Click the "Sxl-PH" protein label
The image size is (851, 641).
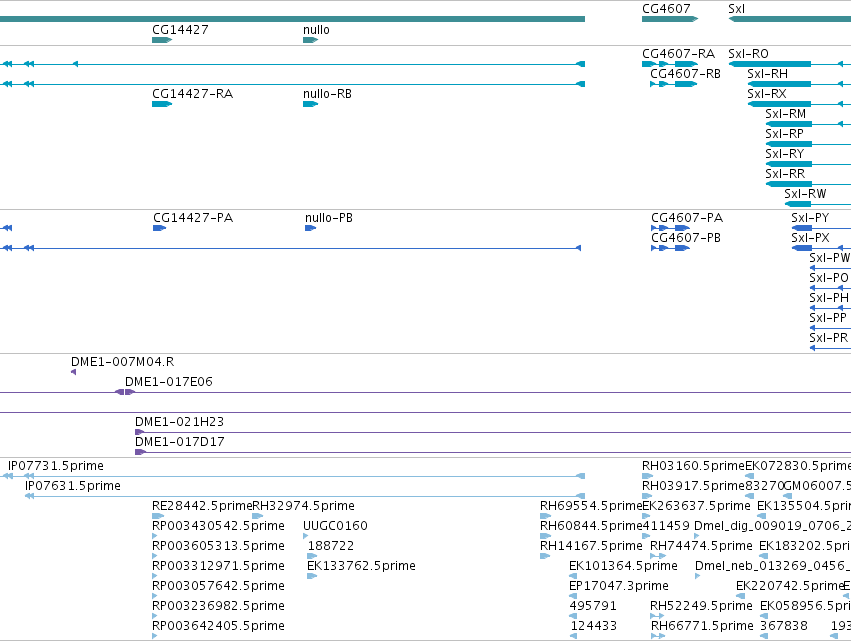(x=829, y=298)
